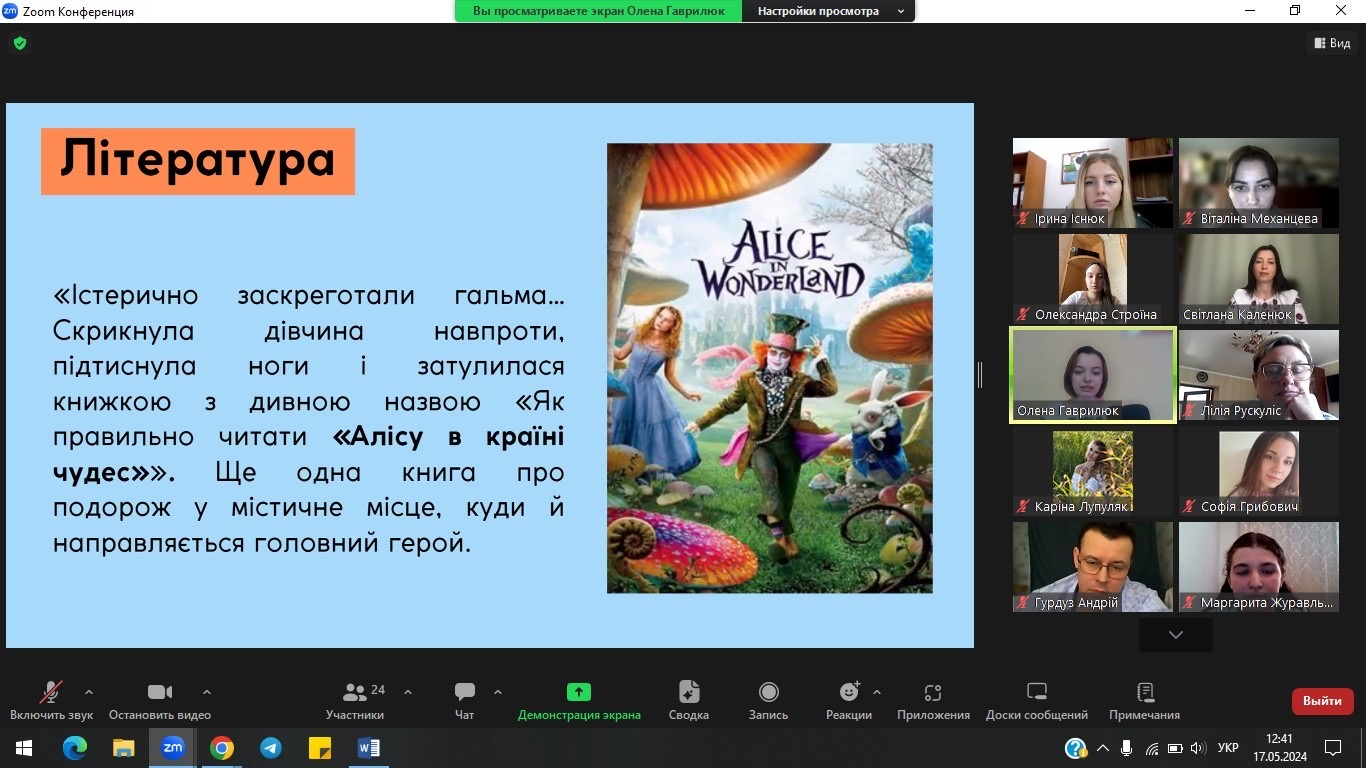Show hidden system tray icons

point(1103,748)
